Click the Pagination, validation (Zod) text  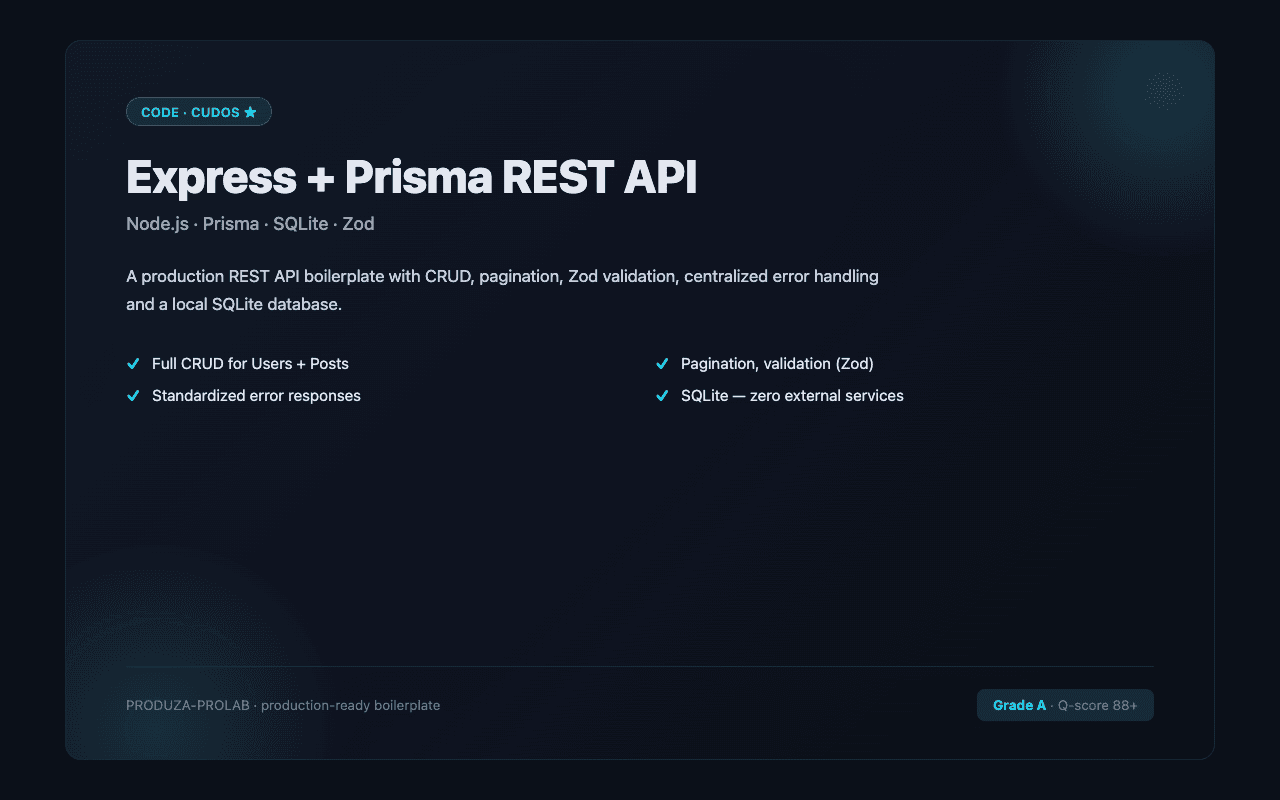pos(777,364)
